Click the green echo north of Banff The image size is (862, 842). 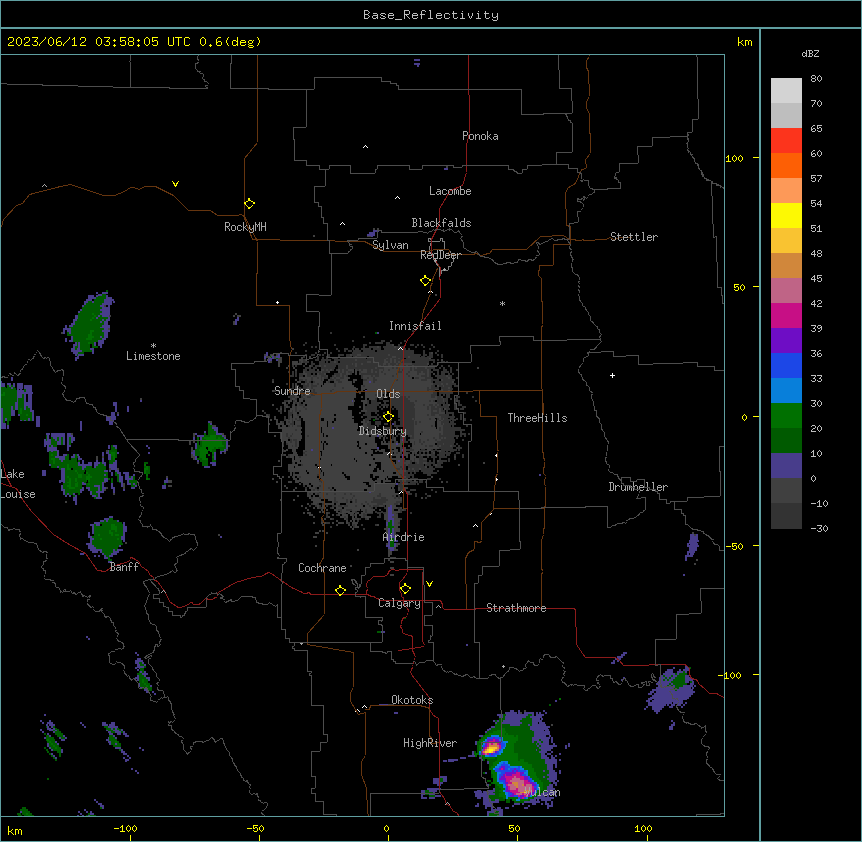click(108, 537)
